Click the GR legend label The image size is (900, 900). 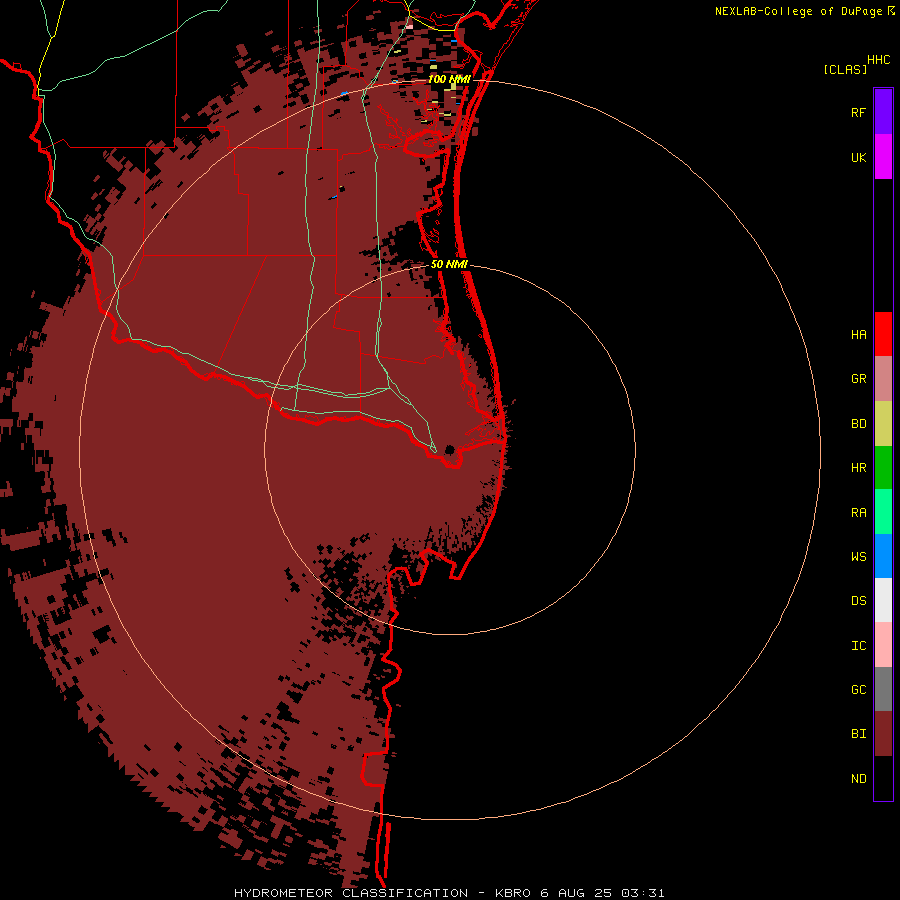[x=859, y=379]
